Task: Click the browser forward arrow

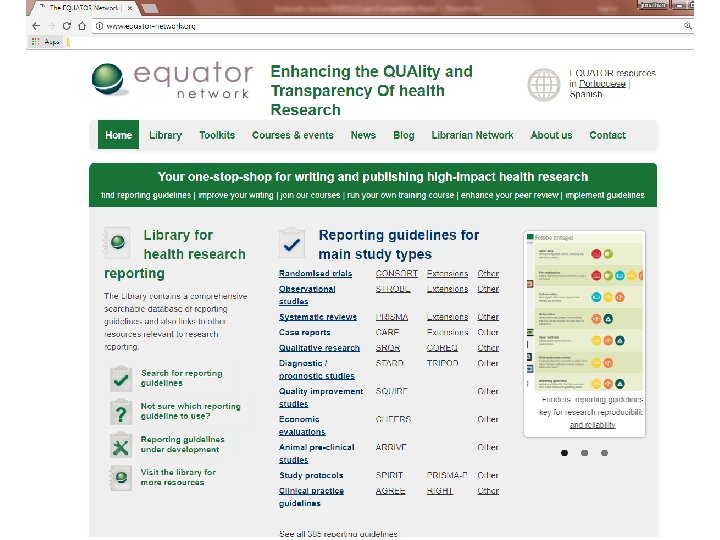Action: coord(51,26)
